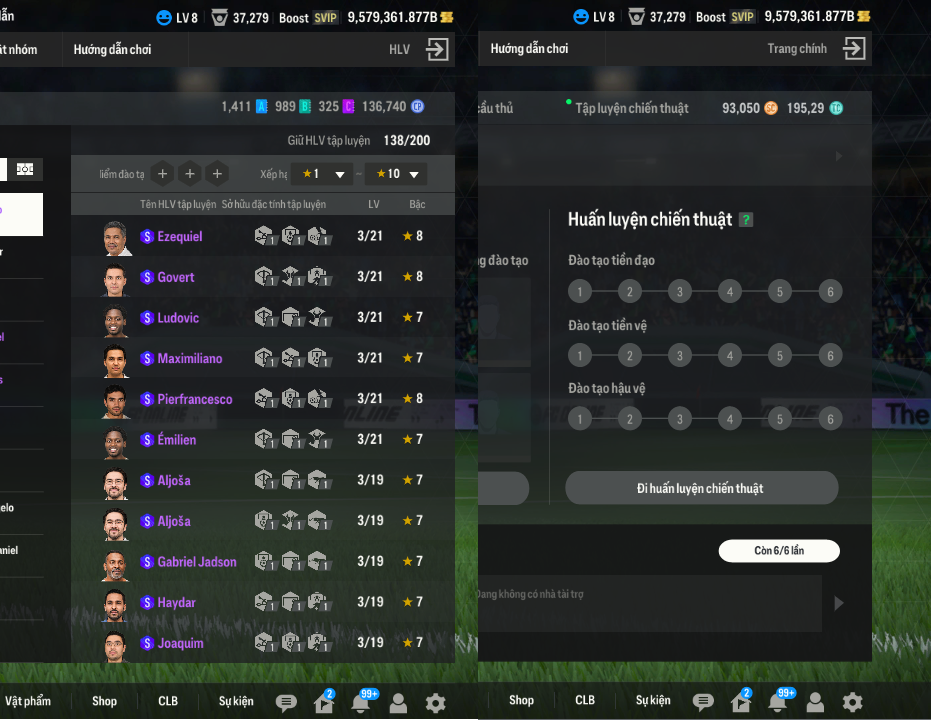Open Sự kiện in right bottom bar

pyautogui.click(x=653, y=700)
